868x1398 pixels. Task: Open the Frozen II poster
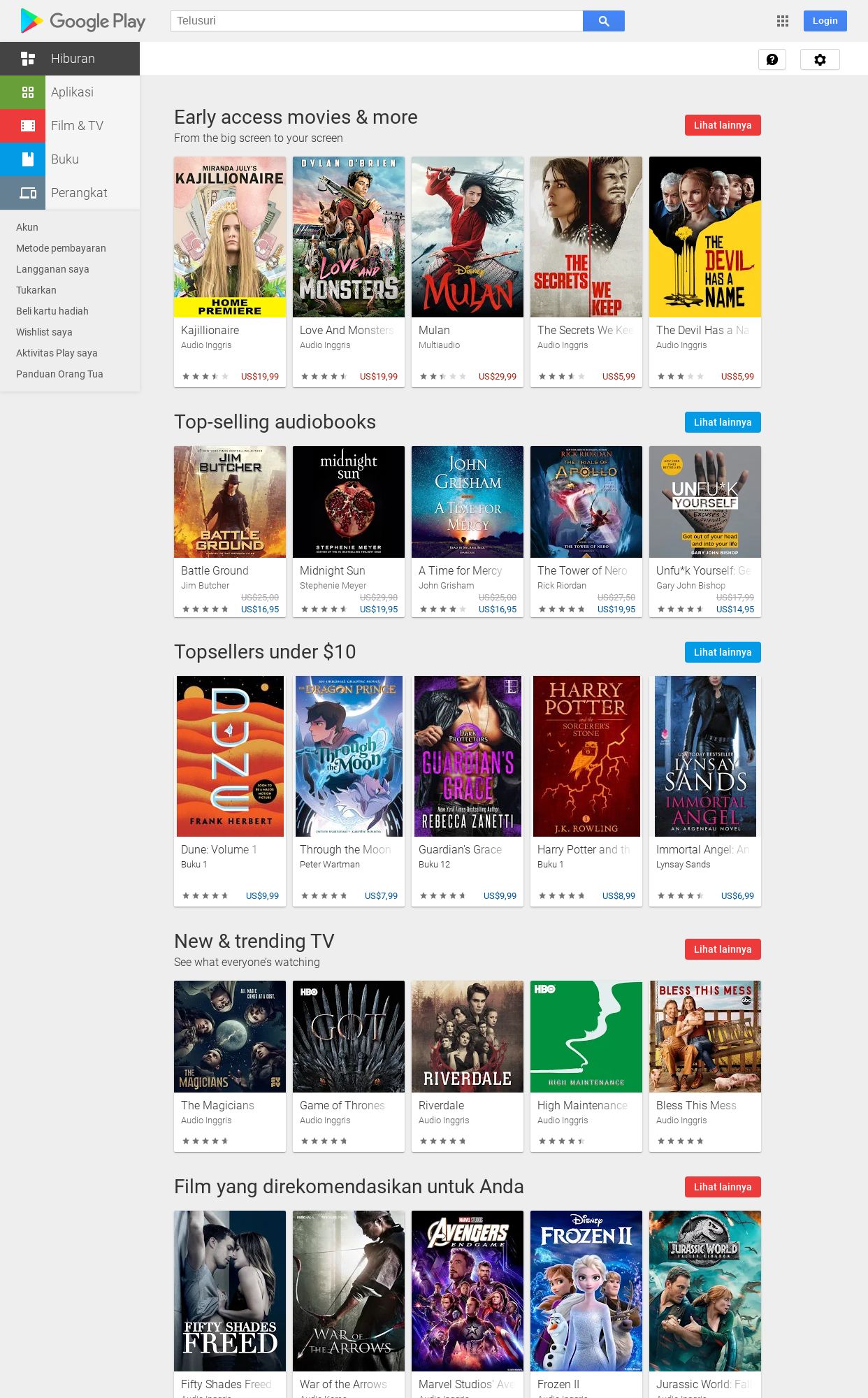coord(586,1291)
